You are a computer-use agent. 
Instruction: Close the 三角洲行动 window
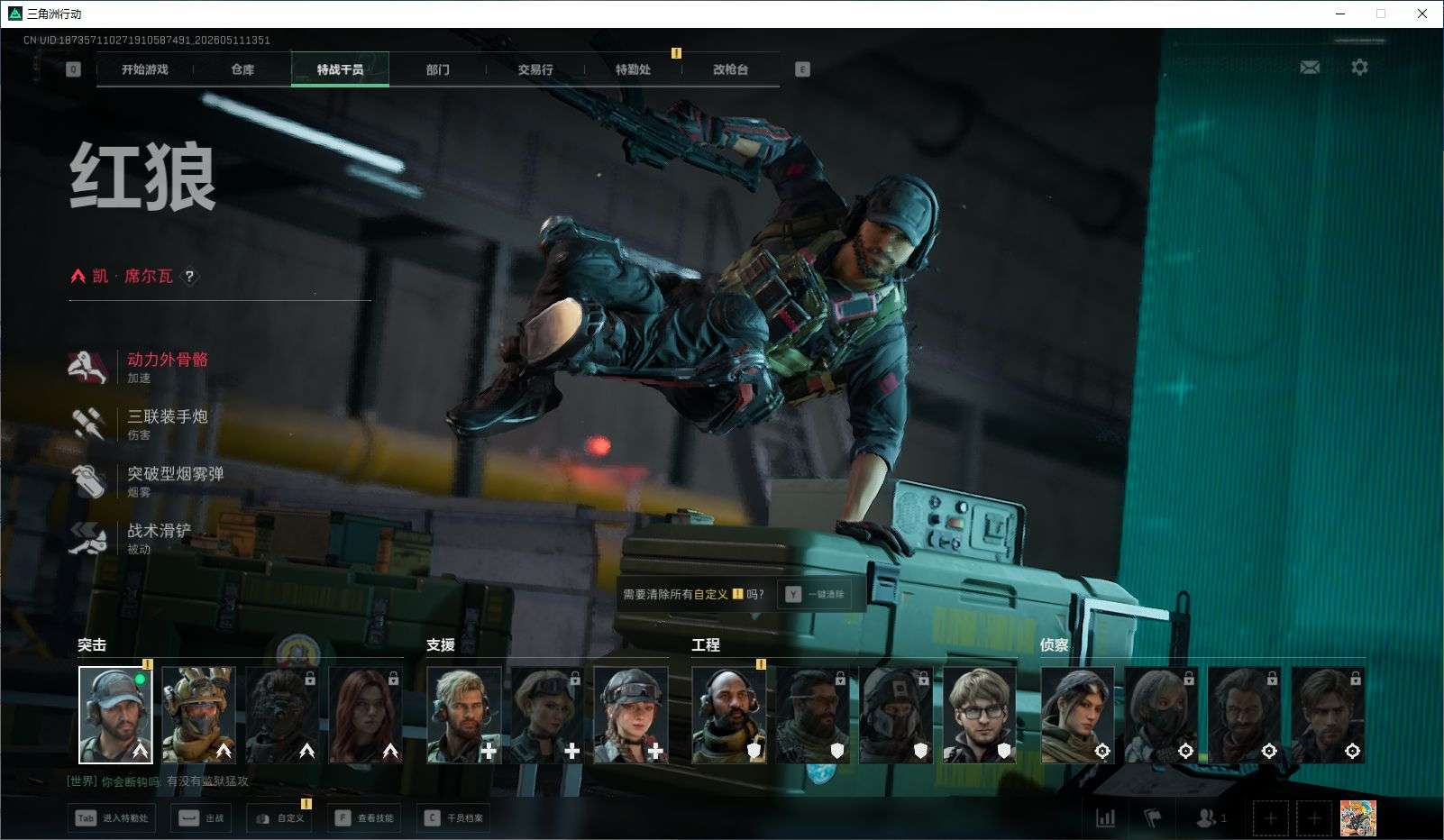tap(1422, 14)
